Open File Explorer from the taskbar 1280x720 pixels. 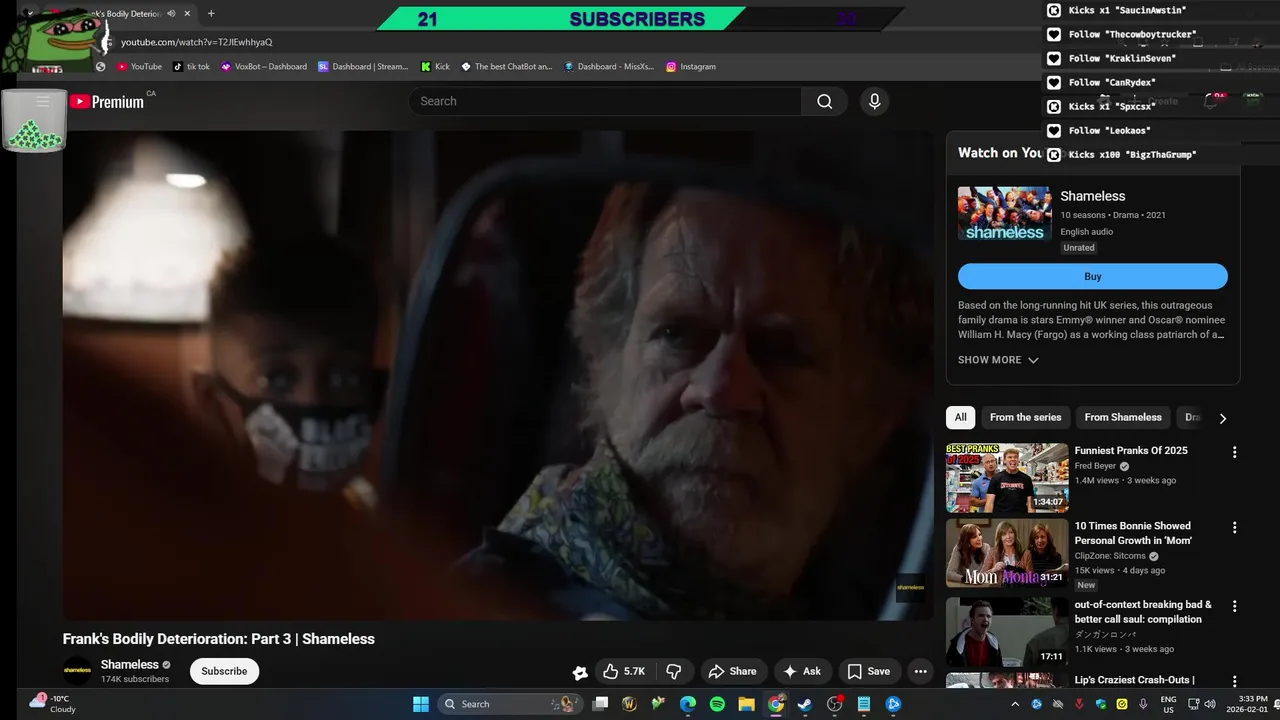746,704
